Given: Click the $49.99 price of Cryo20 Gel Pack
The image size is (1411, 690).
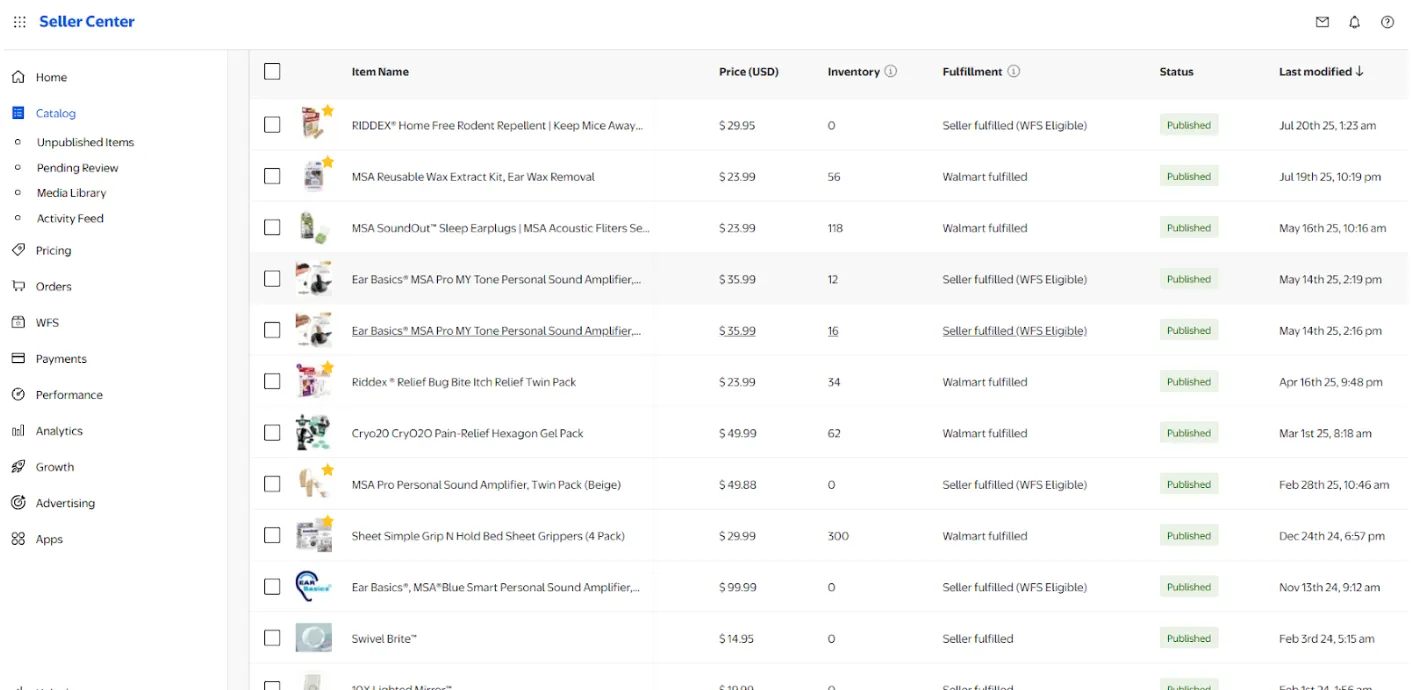Looking at the screenshot, I should pyautogui.click(x=737, y=433).
